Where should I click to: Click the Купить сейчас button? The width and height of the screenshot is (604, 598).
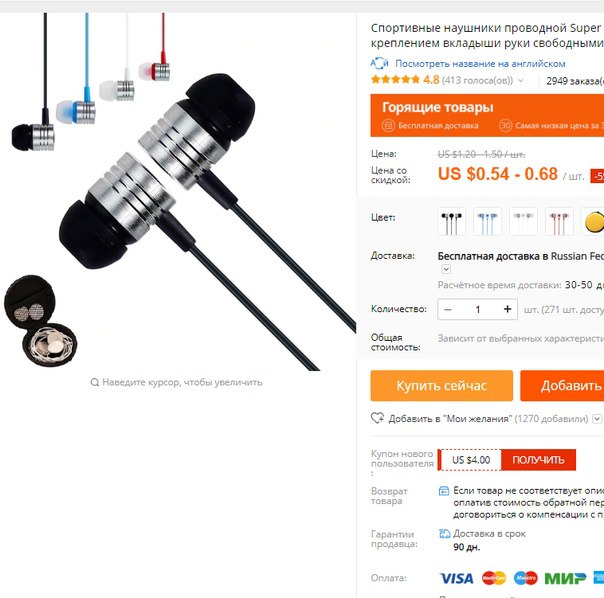441,386
